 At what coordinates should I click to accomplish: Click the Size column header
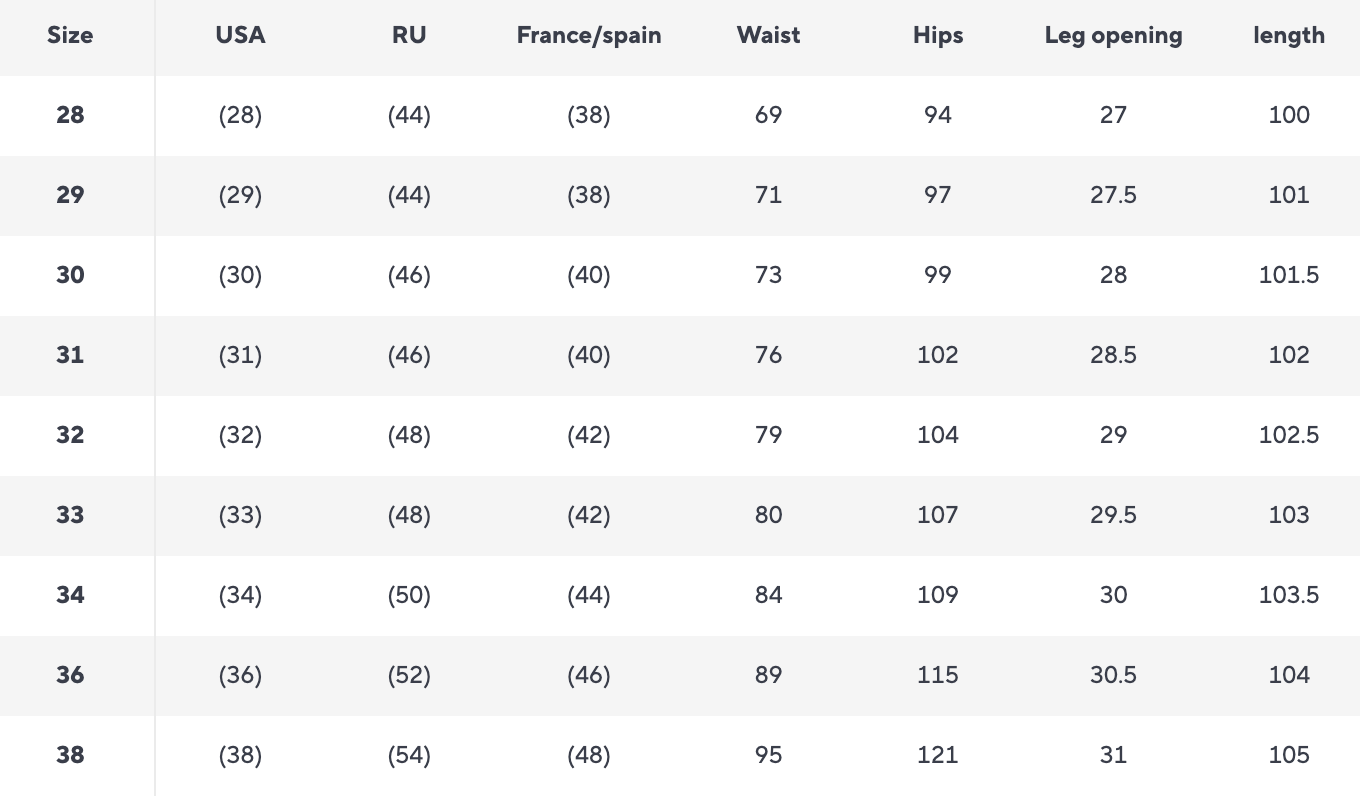pyautogui.click(x=70, y=35)
